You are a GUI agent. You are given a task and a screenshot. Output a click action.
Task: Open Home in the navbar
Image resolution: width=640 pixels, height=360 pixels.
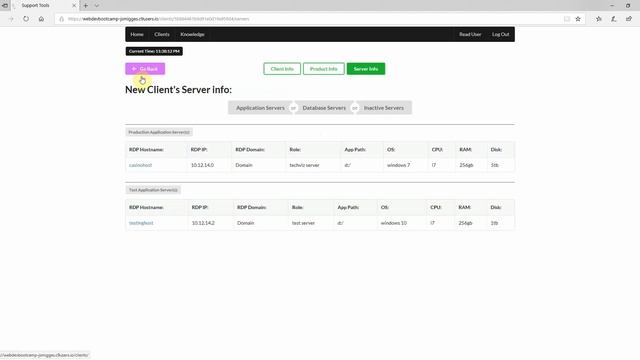click(x=137, y=34)
